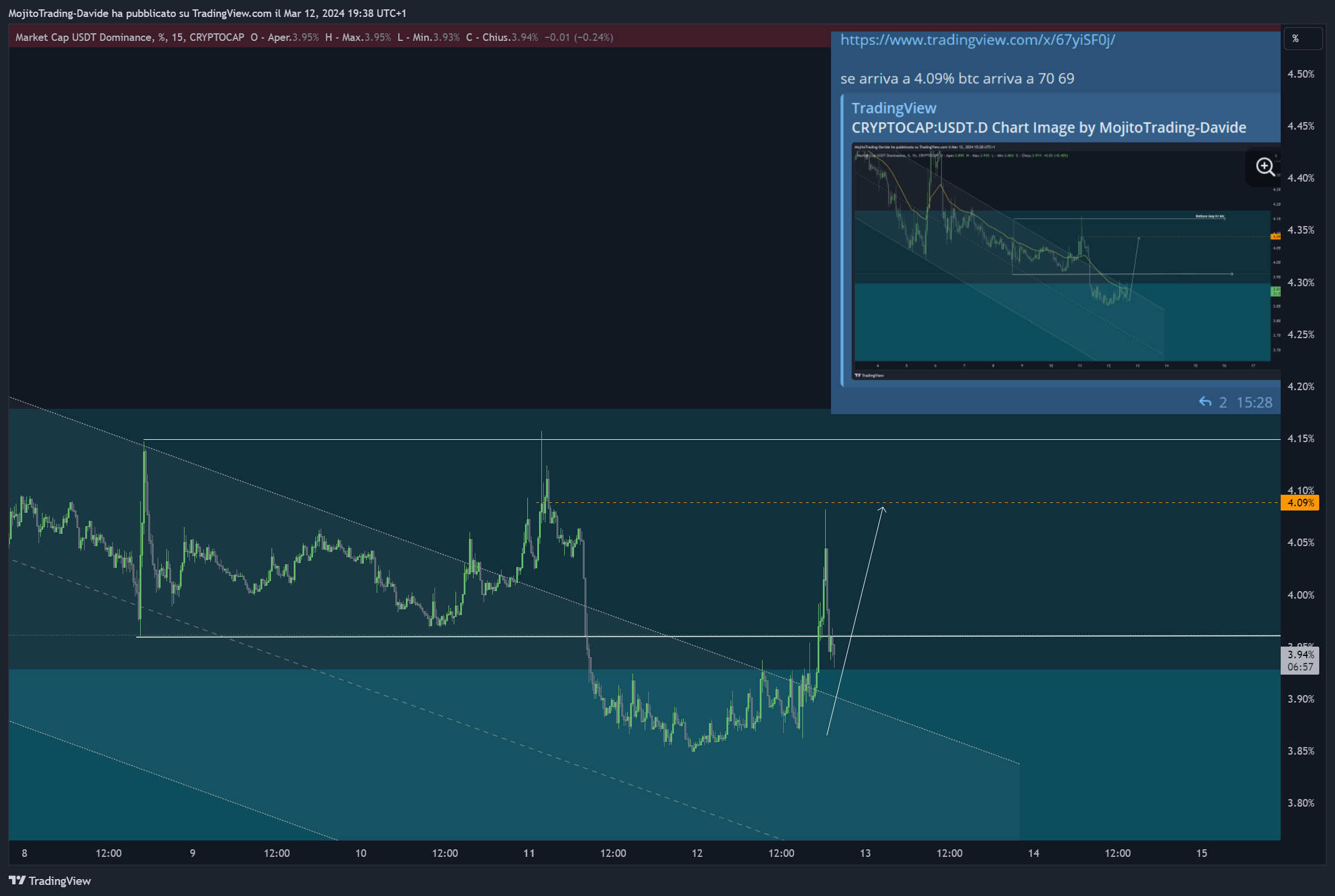The image size is (1335, 896).
Task: Click the orange 4.09% price label
Action: pos(1300,502)
